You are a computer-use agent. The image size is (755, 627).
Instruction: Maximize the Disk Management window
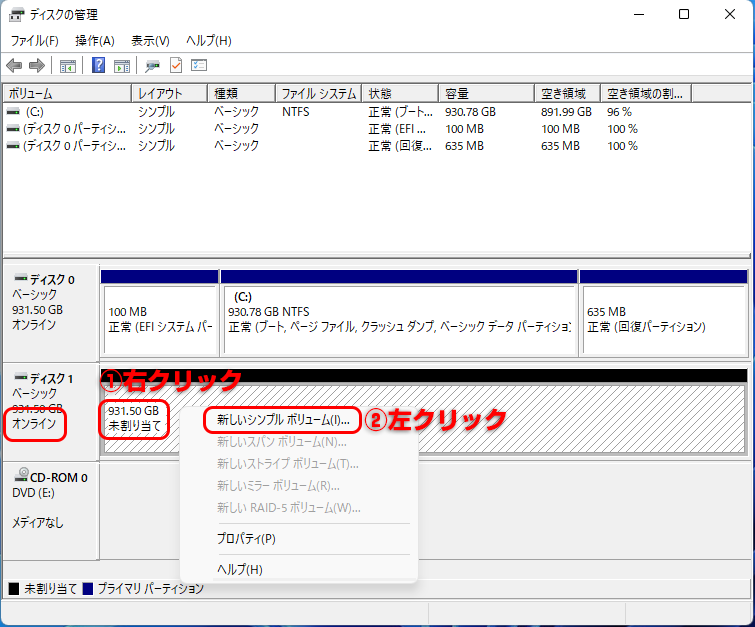(684, 14)
